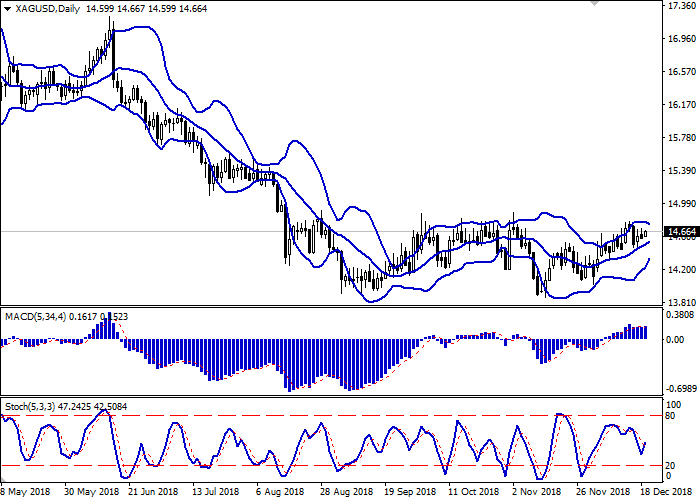Select the MACD(5,34,4) indicator label

[36, 316]
